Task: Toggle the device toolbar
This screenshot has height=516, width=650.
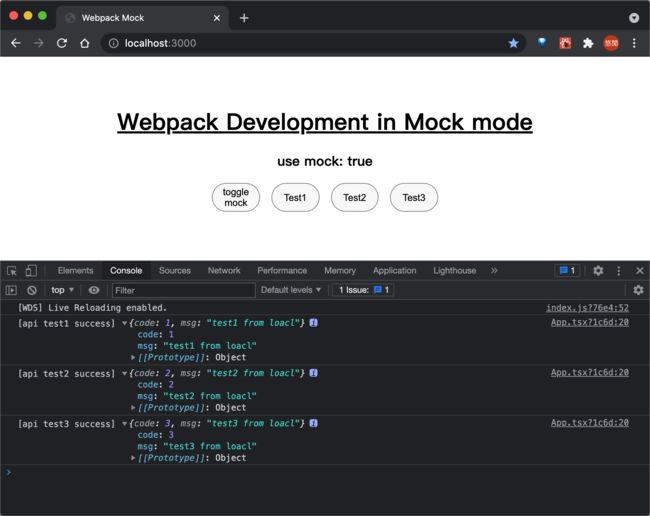Action: click(31, 271)
